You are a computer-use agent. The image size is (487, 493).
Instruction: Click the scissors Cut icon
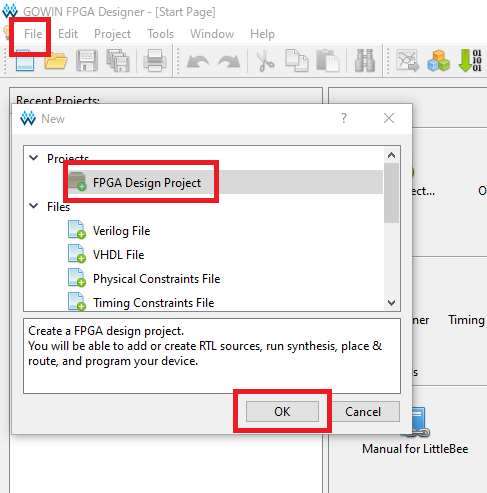click(265, 61)
